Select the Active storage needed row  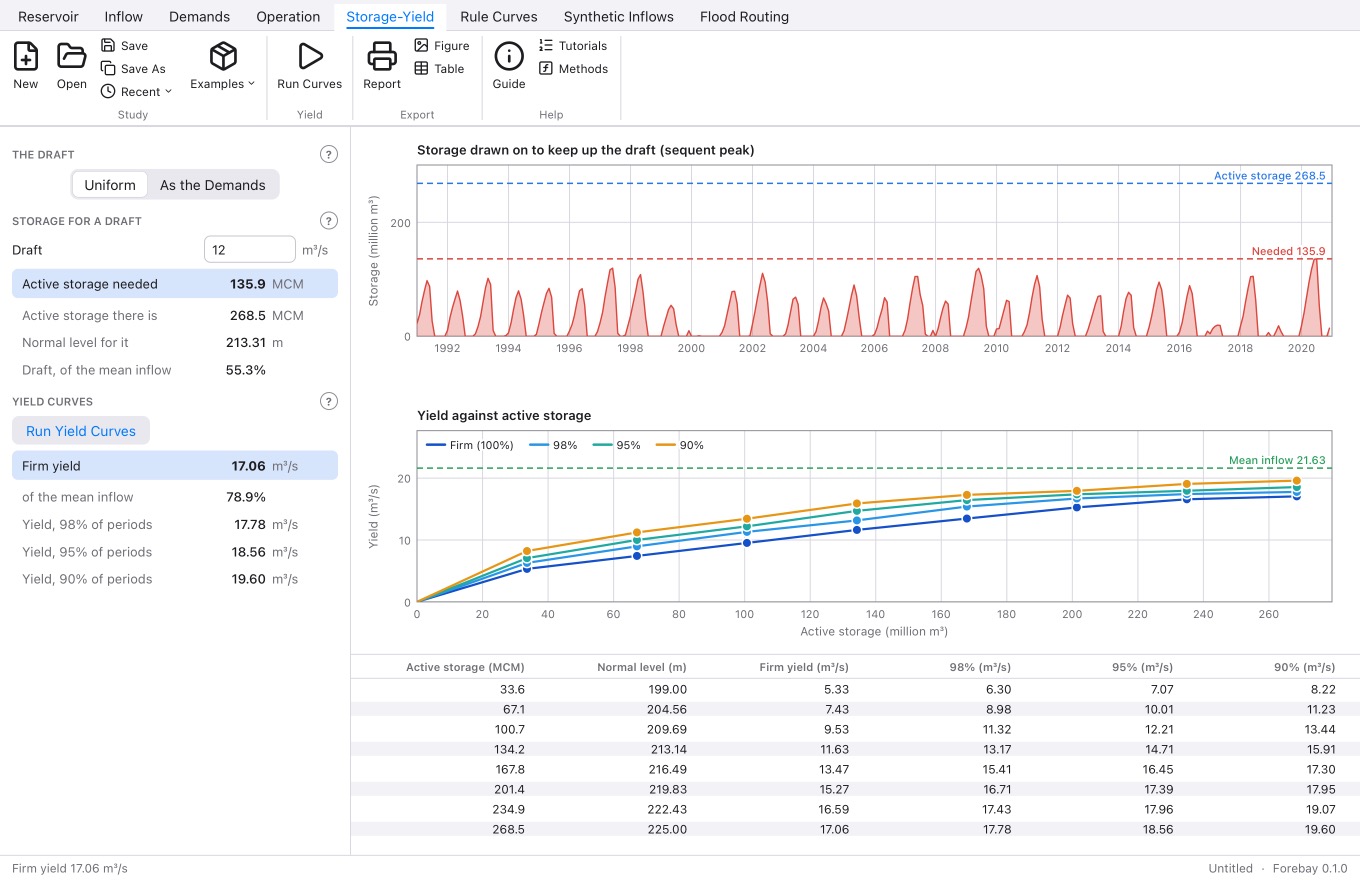click(175, 284)
